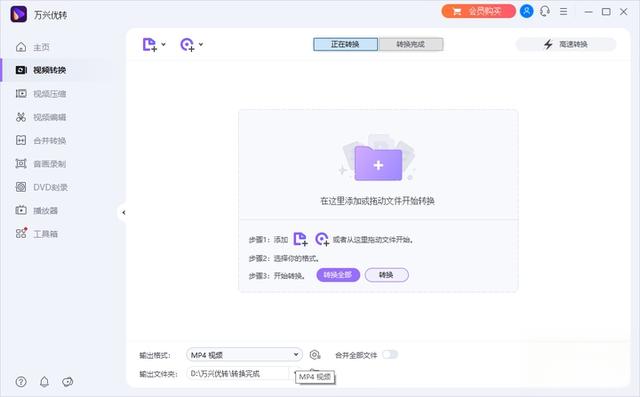Click the 输出格式 label

(155, 355)
